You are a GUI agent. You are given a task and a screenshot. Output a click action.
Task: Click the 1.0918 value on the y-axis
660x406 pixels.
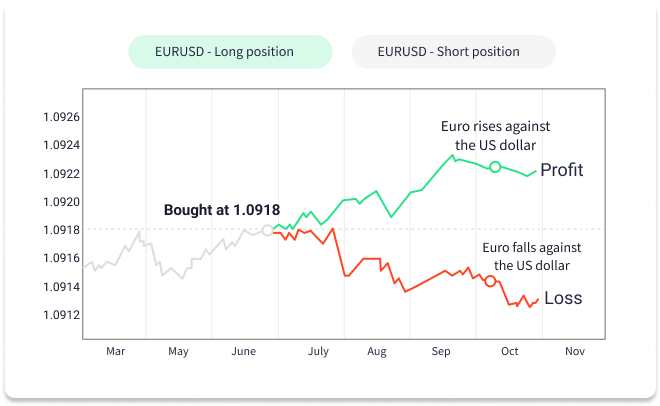(60, 230)
